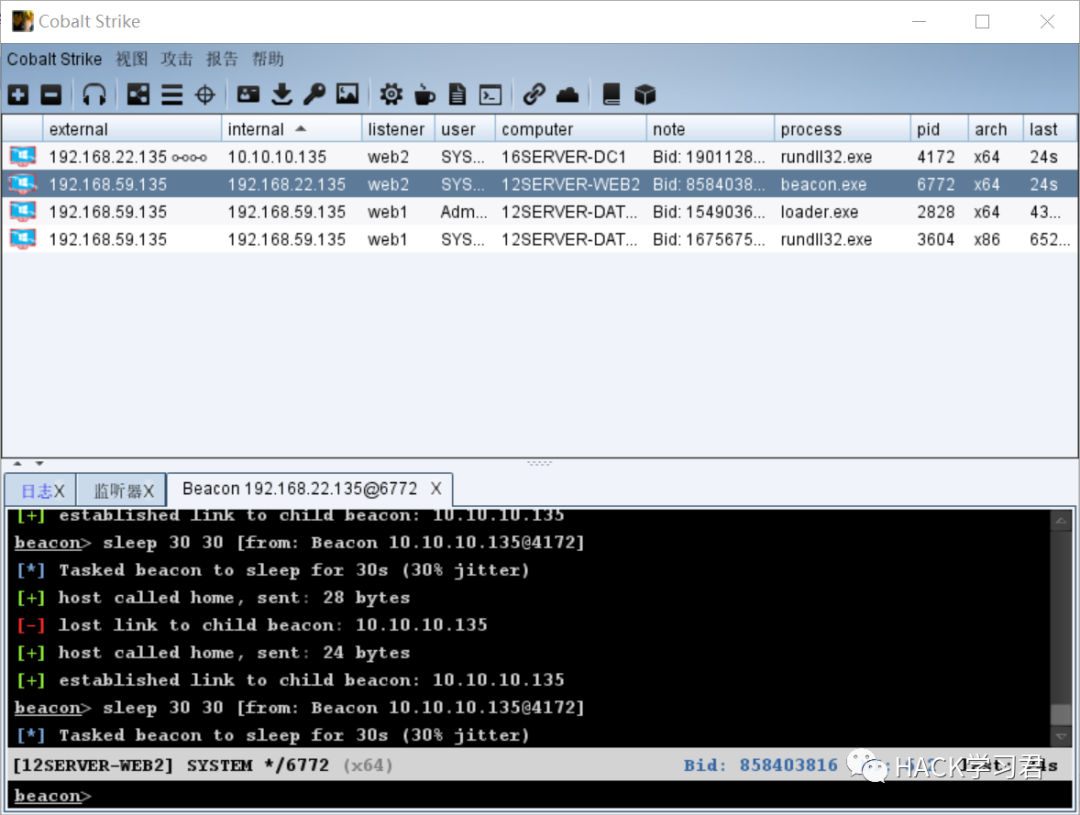Click the lost link to child beacon line
The height and width of the screenshot is (815, 1080).
point(251,625)
